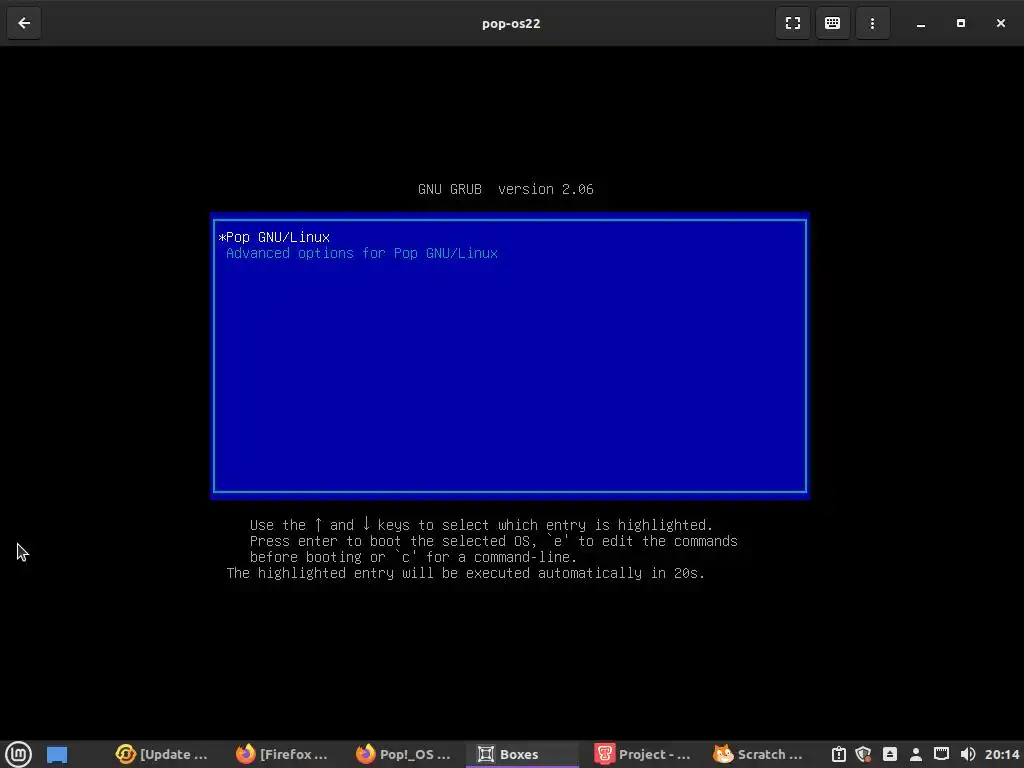Switch to the Project taskbar window
Viewport: 1024px width, 768px height.
click(x=642, y=754)
